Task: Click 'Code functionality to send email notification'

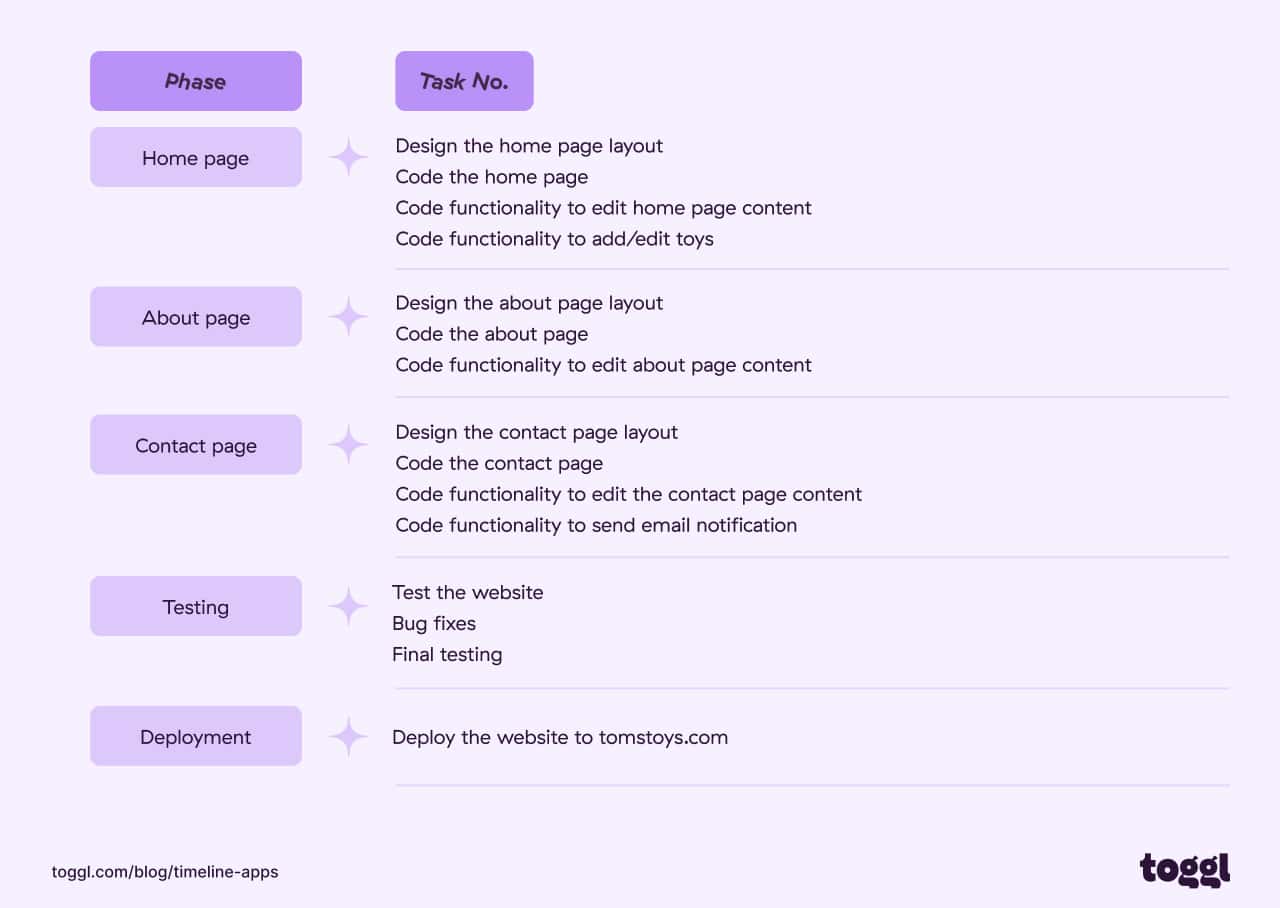Action: pos(596,525)
